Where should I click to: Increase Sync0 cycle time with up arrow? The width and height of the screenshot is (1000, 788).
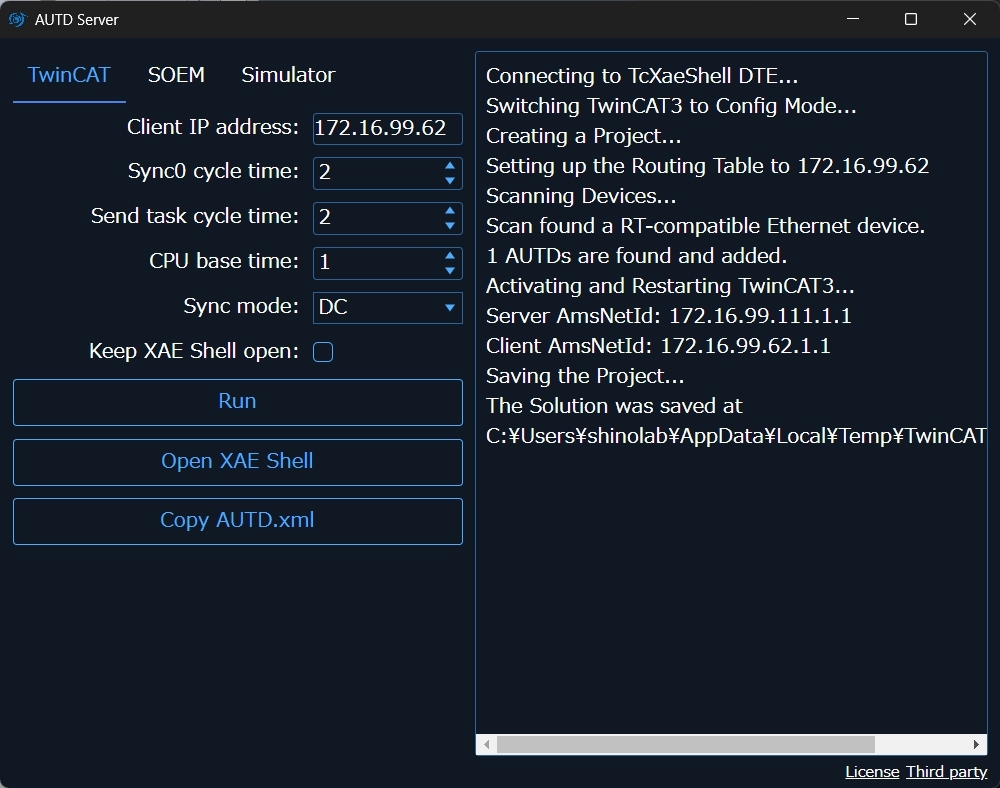pos(450,165)
